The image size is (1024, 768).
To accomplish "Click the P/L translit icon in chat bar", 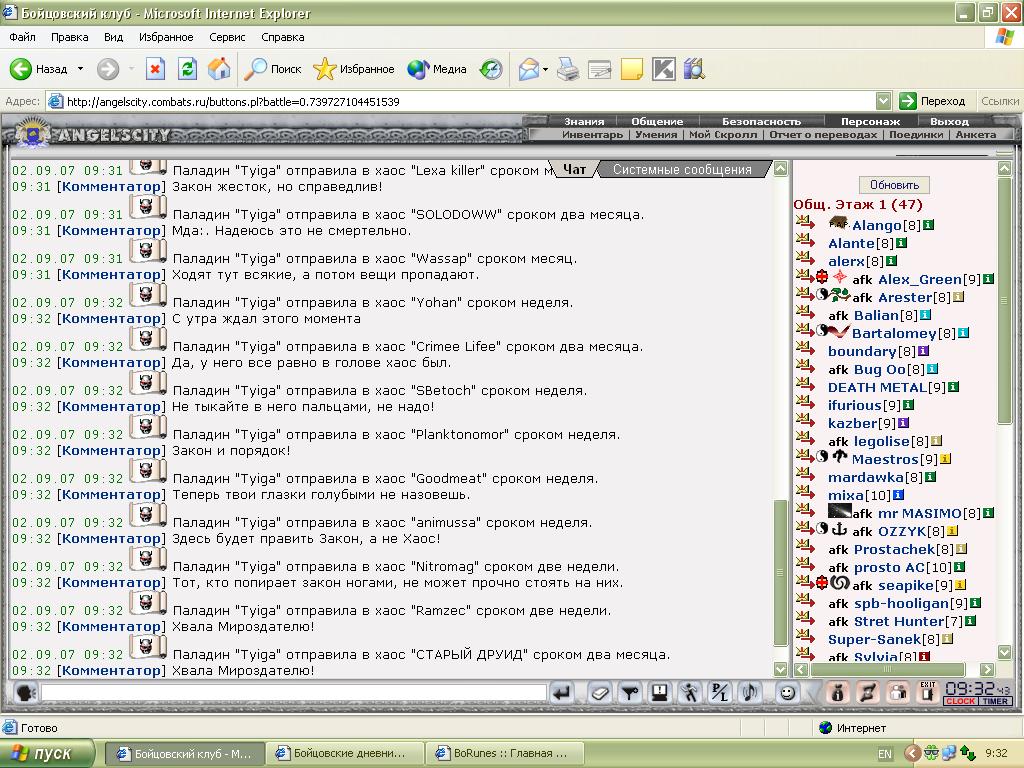I will pos(720,692).
